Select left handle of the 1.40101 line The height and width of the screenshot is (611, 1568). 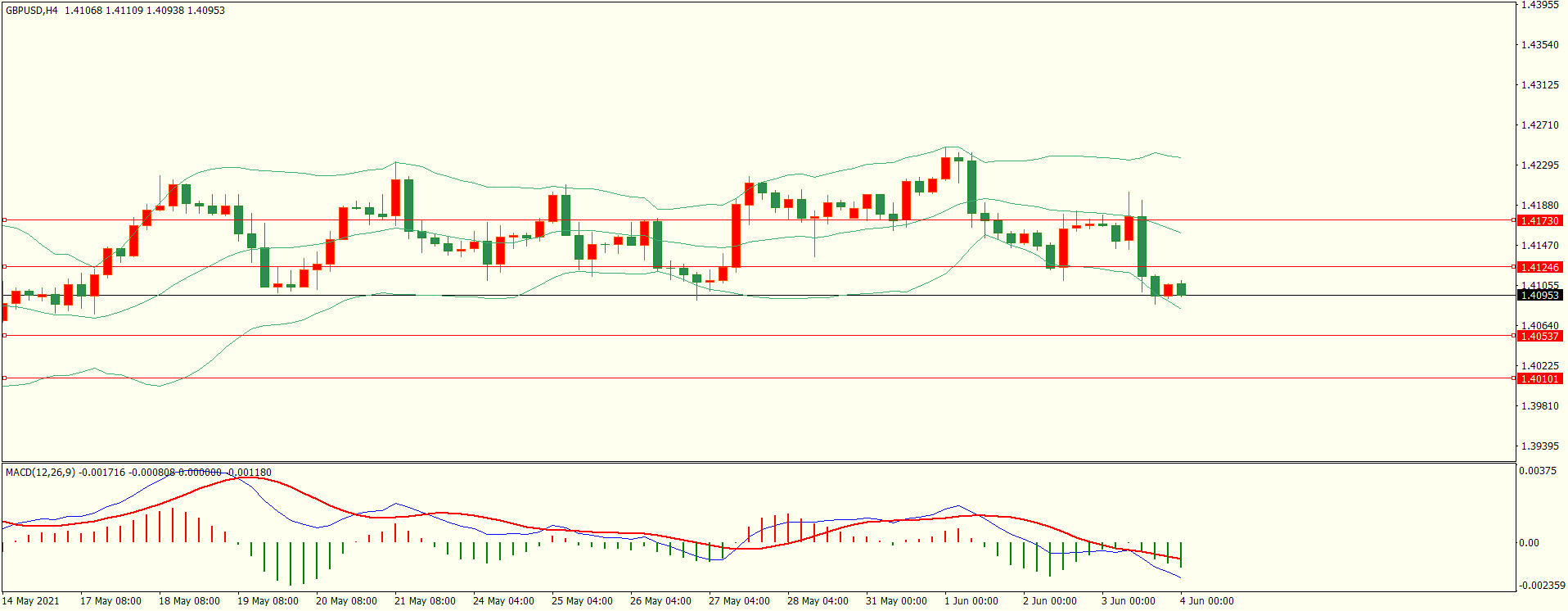click(x=4, y=378)
